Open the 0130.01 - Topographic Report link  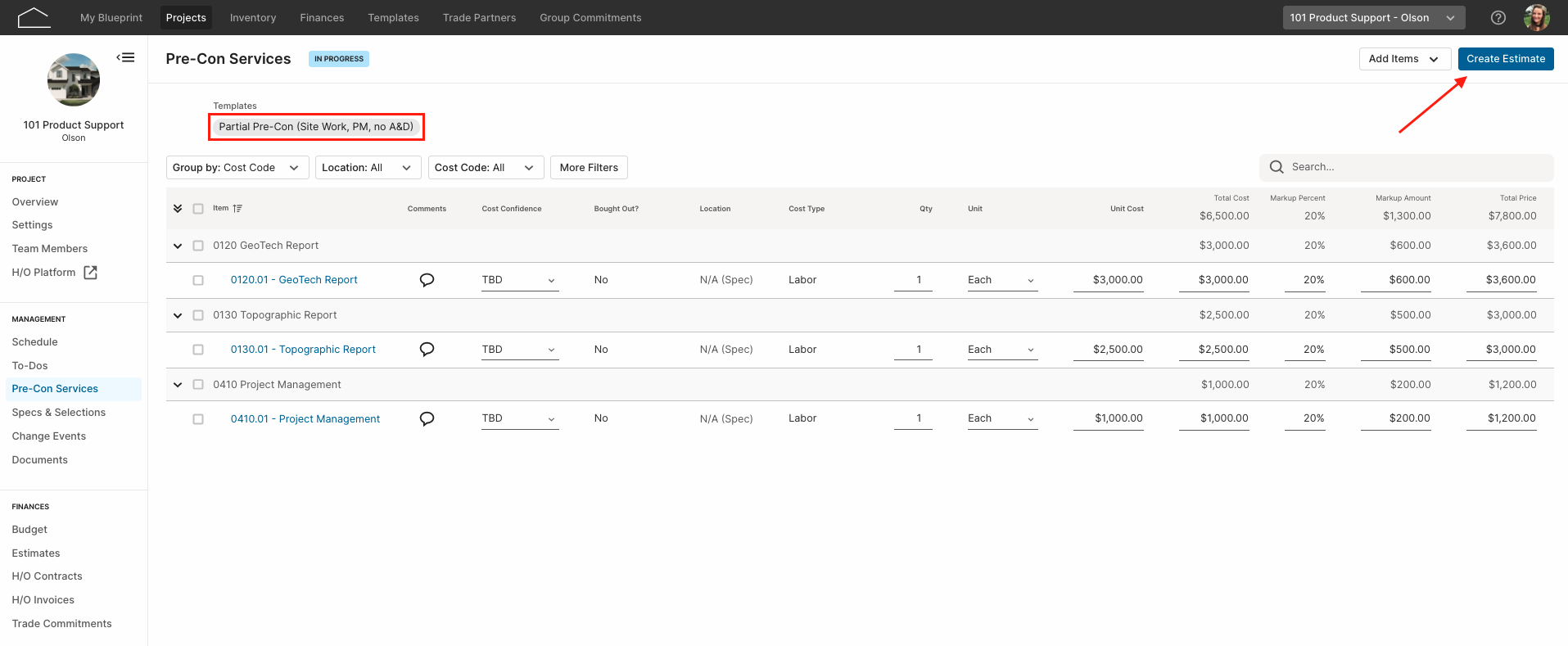303,350
